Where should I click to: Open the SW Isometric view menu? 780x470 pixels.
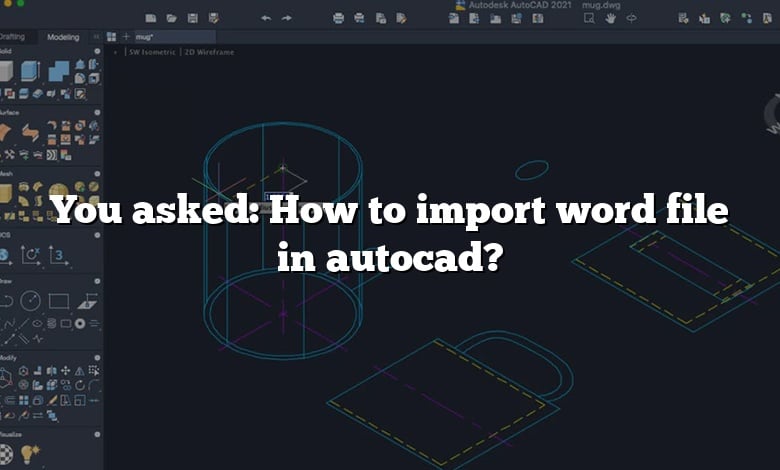[x=152, y=52]
